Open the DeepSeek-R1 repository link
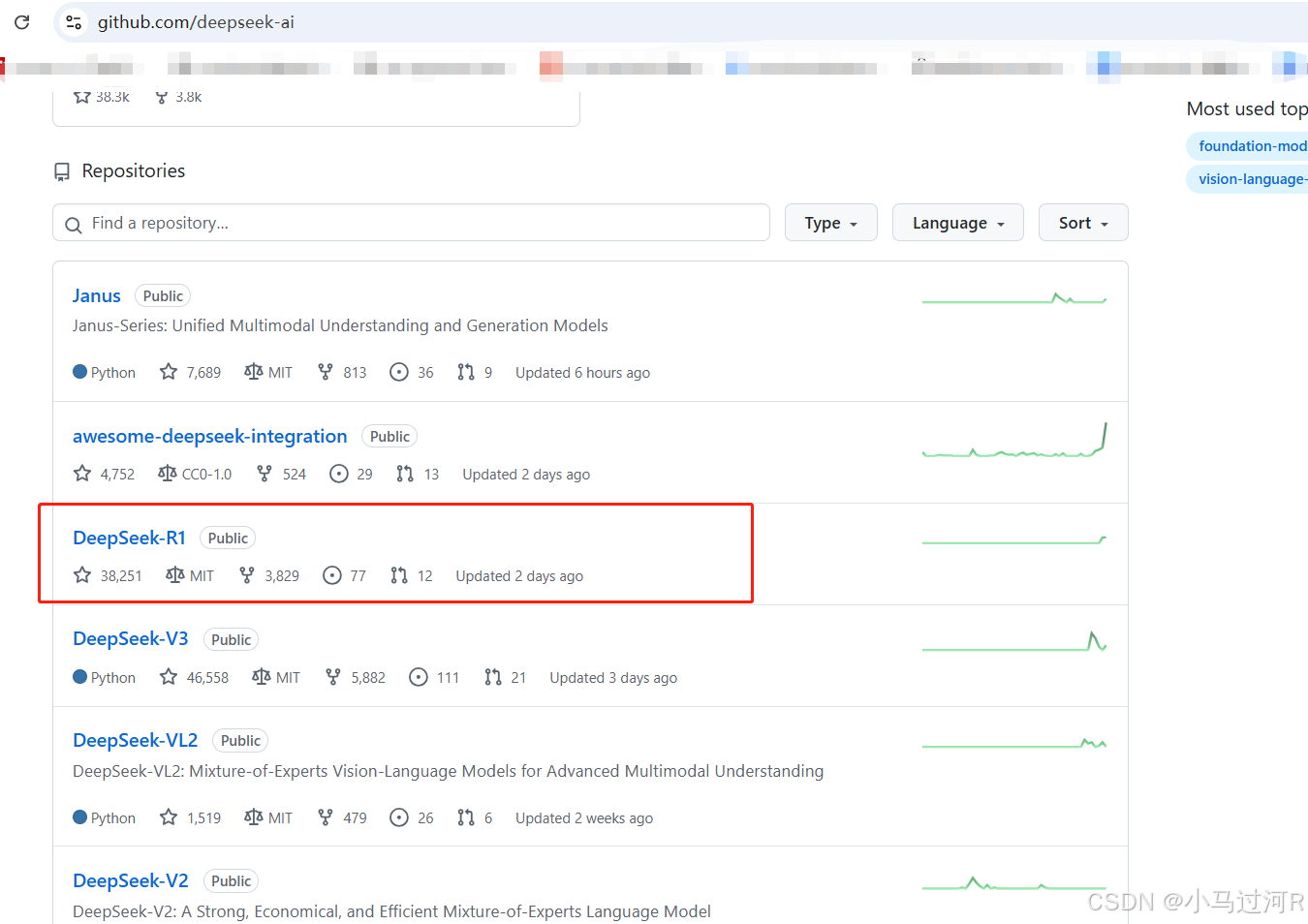 (130, 538)
